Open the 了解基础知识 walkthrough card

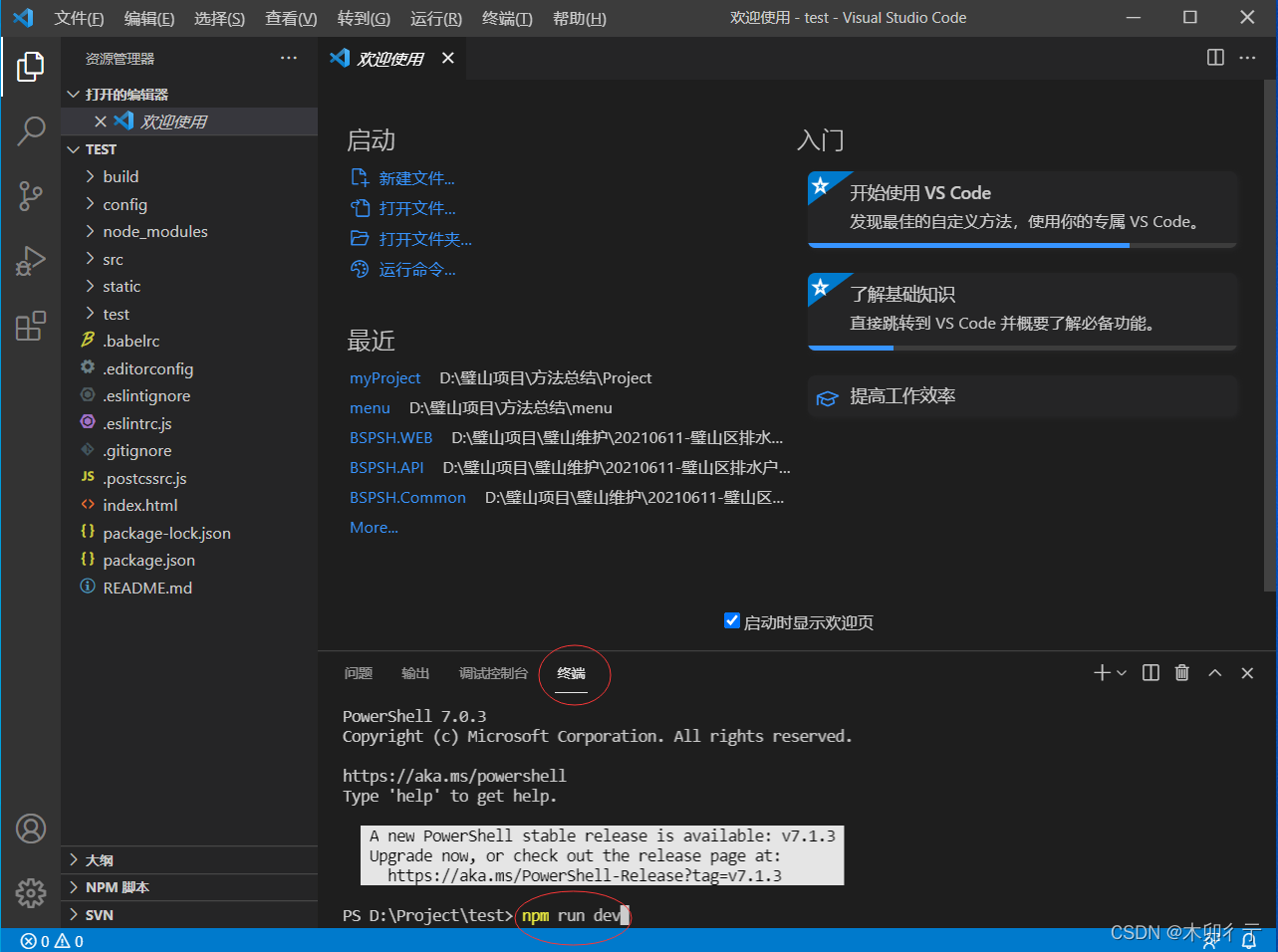pos(1023,311)
